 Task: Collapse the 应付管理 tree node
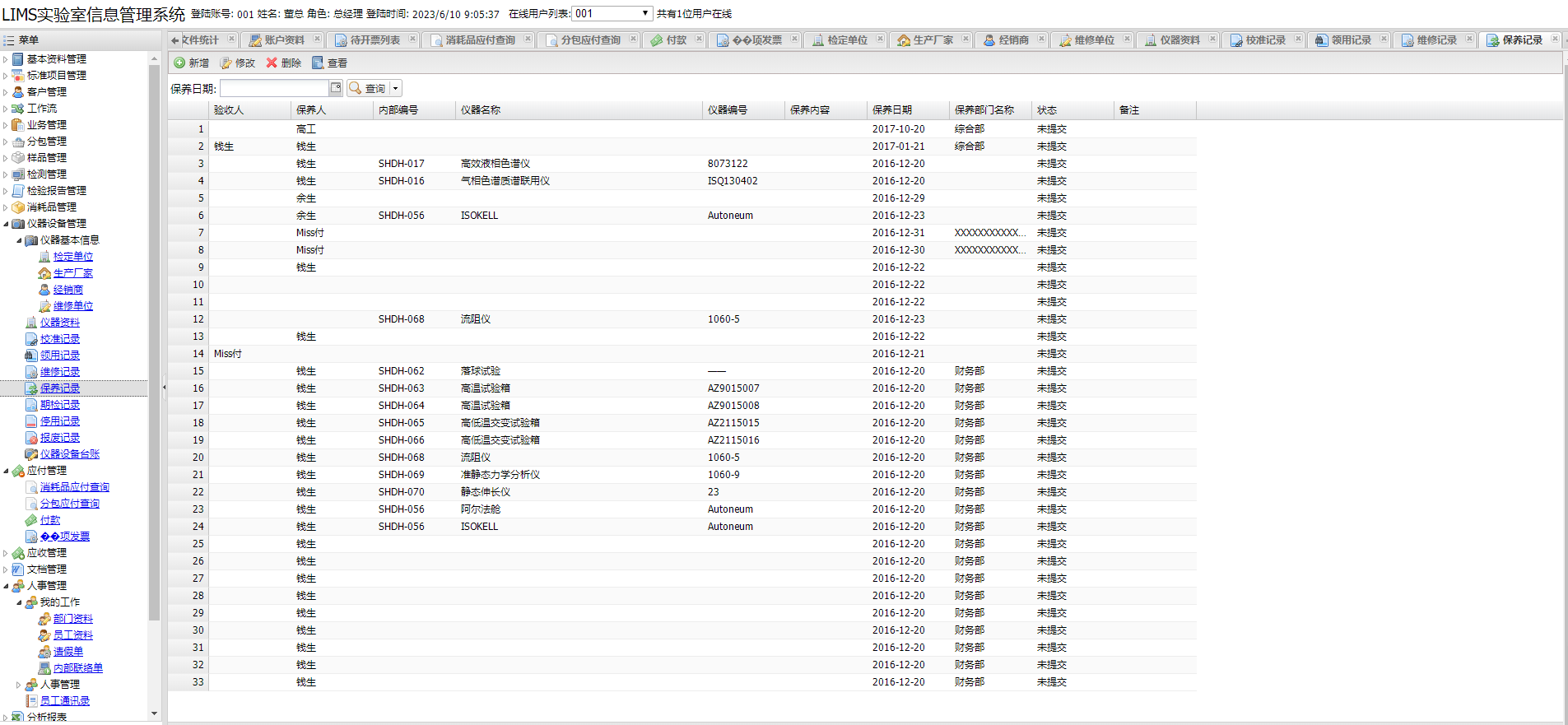[x=6, y=471]
